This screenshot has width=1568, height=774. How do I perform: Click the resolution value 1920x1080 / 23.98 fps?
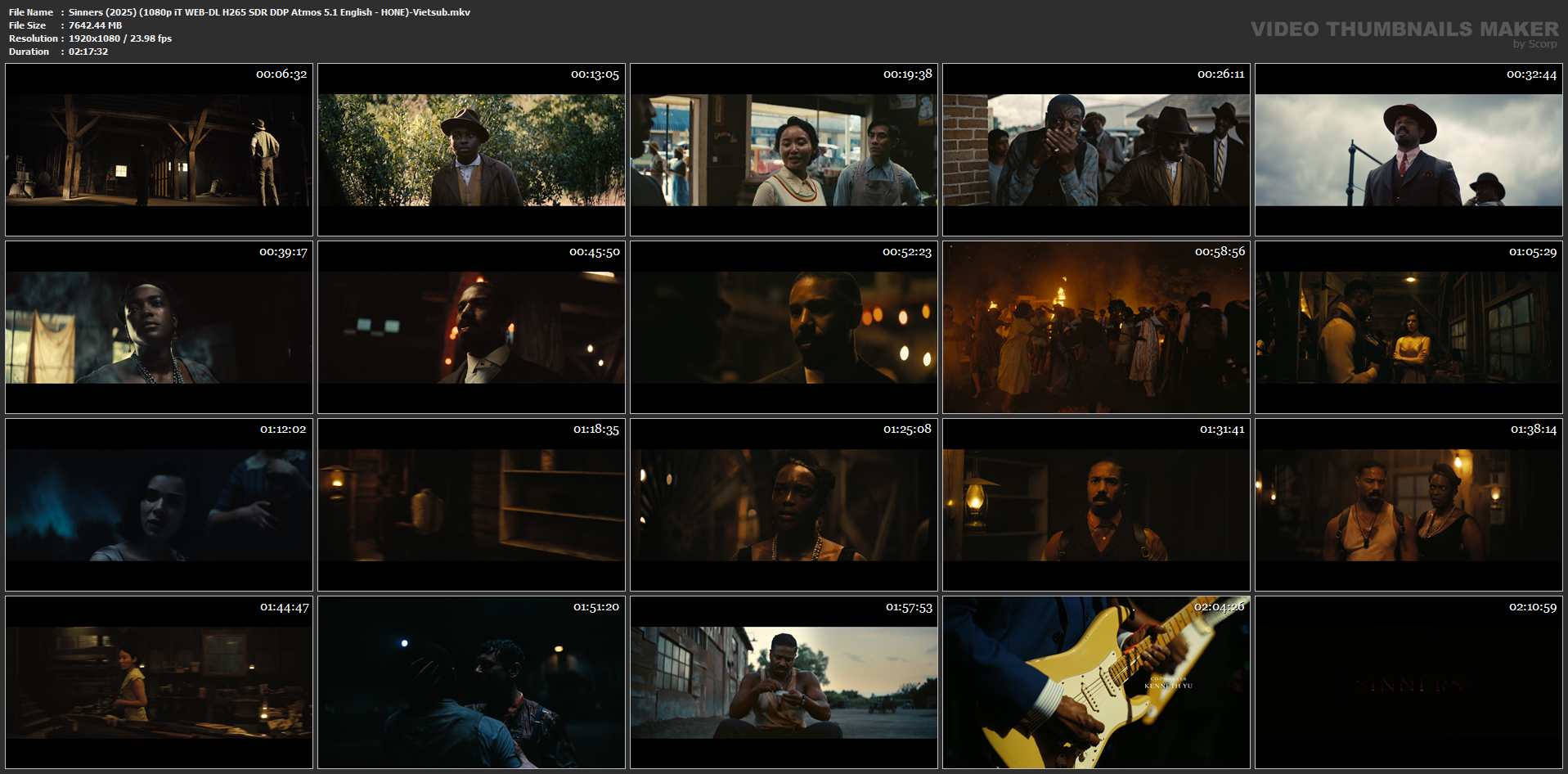coord(120,38)
